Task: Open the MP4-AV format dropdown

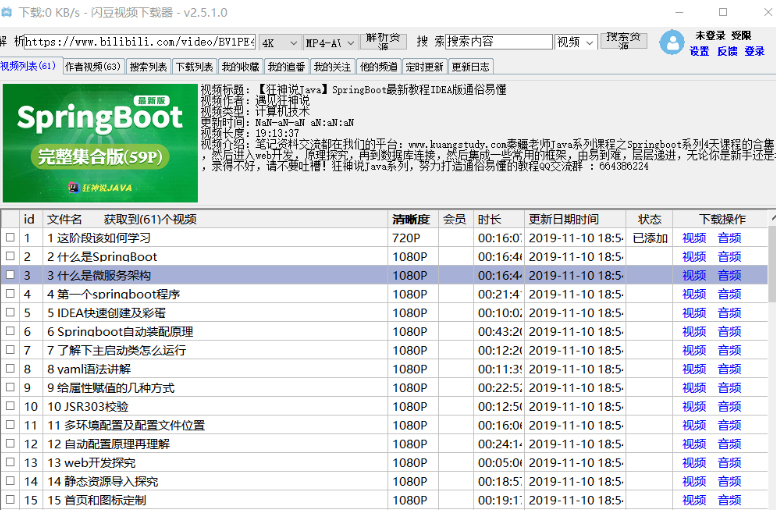Action: point(331,43)
